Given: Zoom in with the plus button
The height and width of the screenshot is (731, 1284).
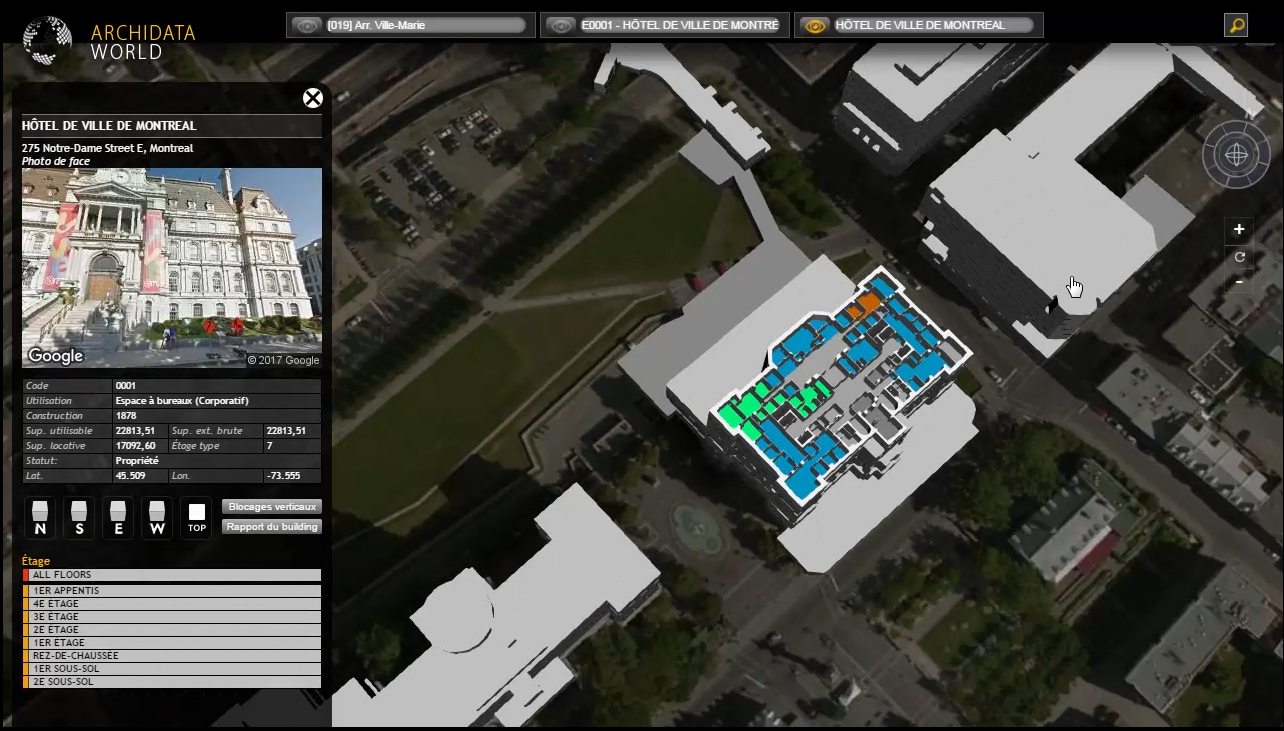Looking at the screenshot, I should (x=1239, y=230).
